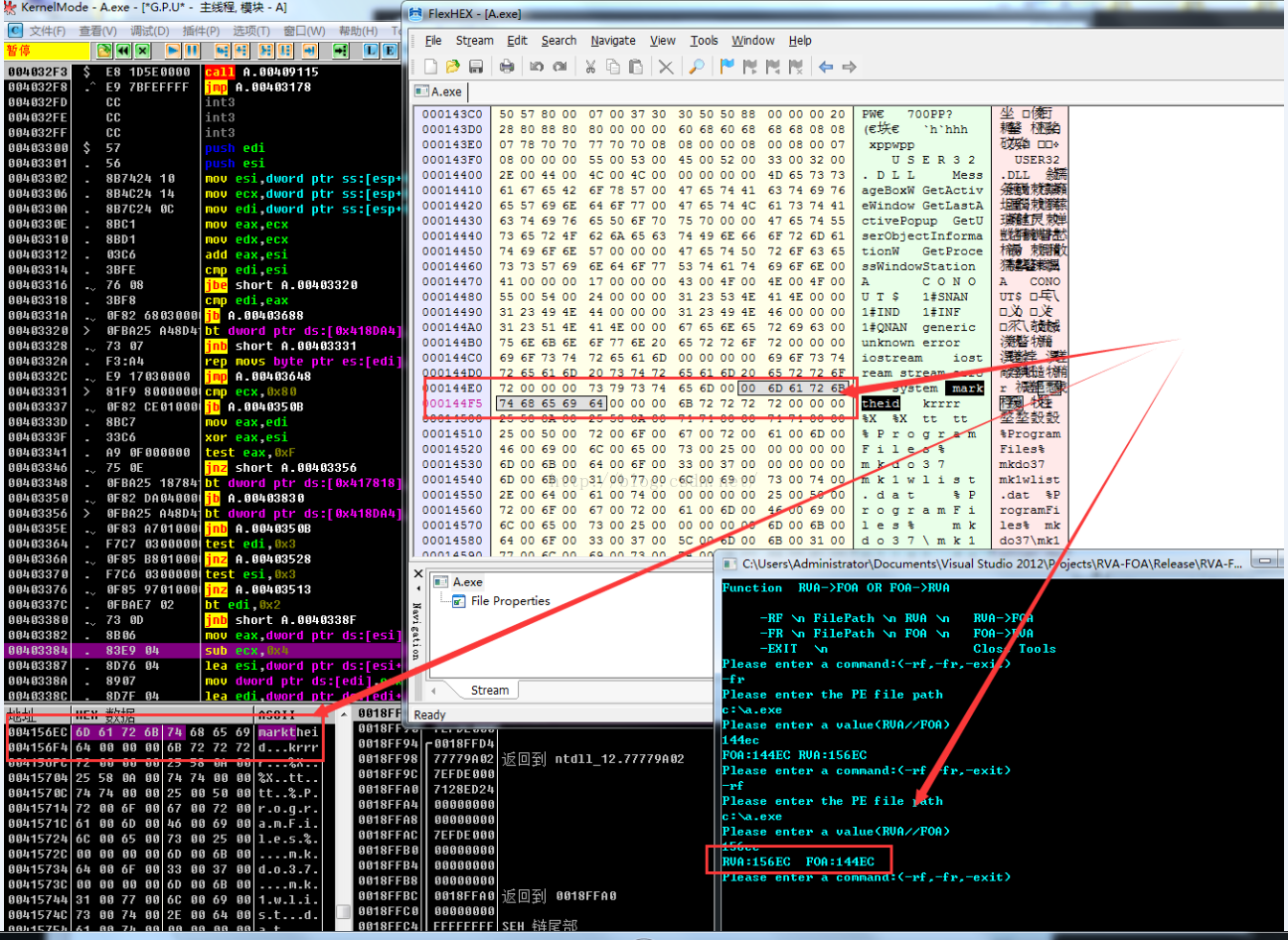Close the Navigation panel with X
The image size is (1288, 940).
click(418, 573)
